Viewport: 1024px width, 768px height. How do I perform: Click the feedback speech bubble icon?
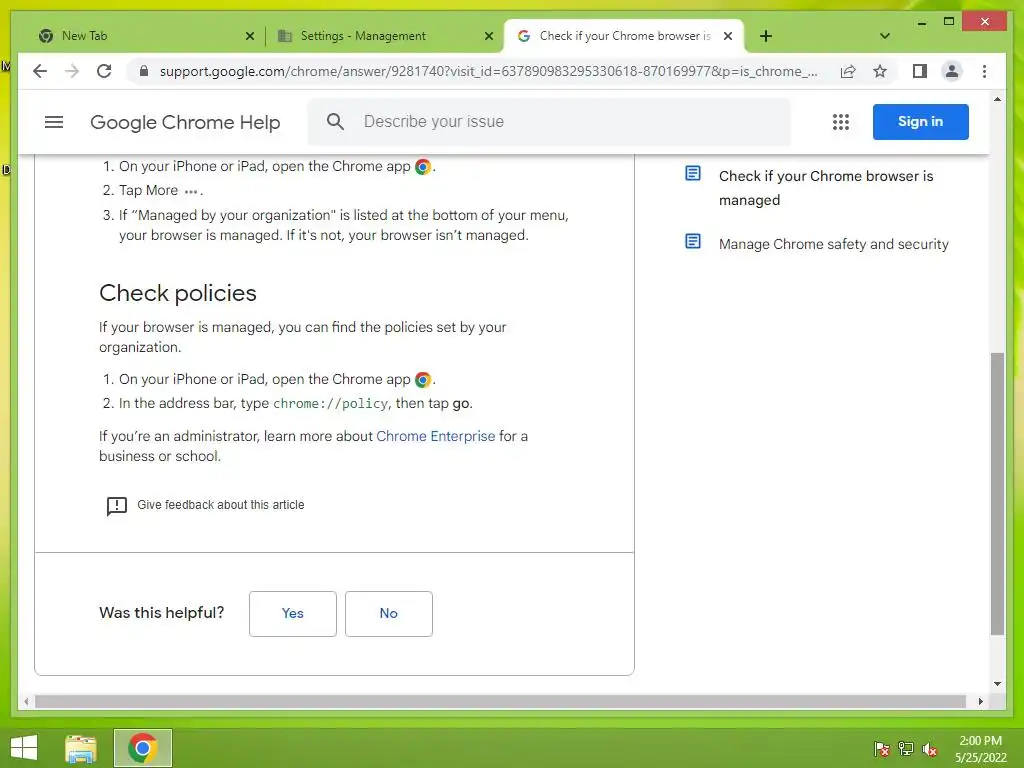[x=116, y=505]
